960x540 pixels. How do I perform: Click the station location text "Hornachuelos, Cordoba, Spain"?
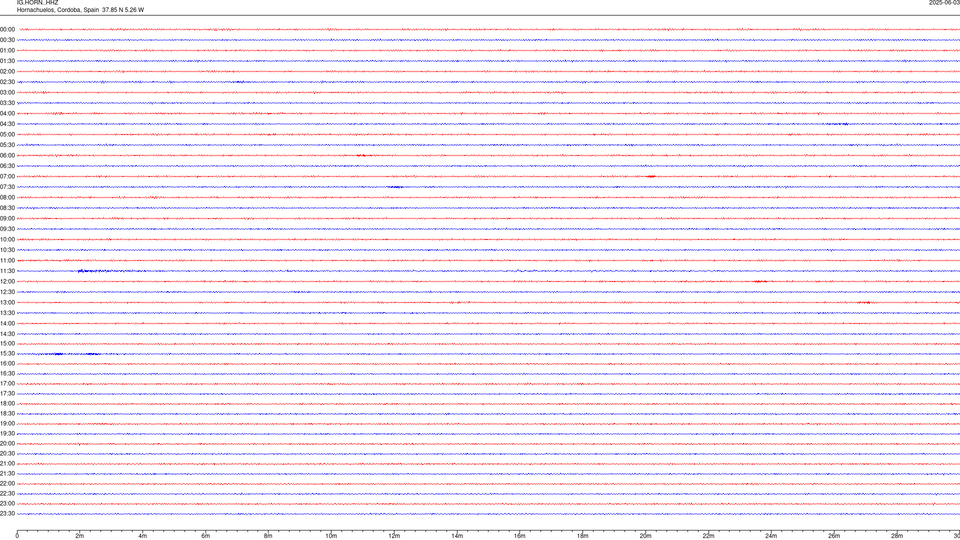pos(58,10)
